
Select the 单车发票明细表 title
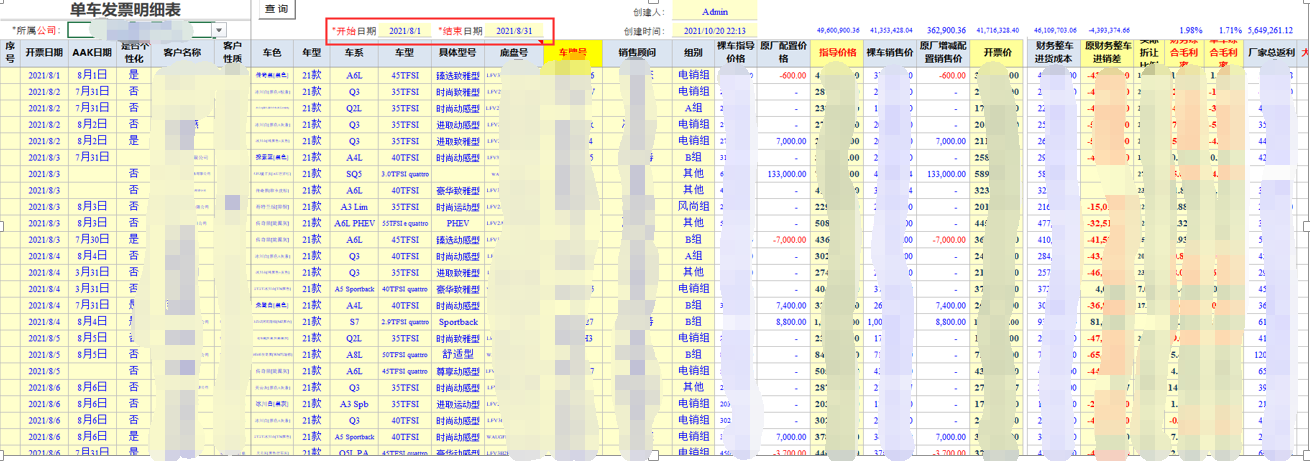point(126,11)
